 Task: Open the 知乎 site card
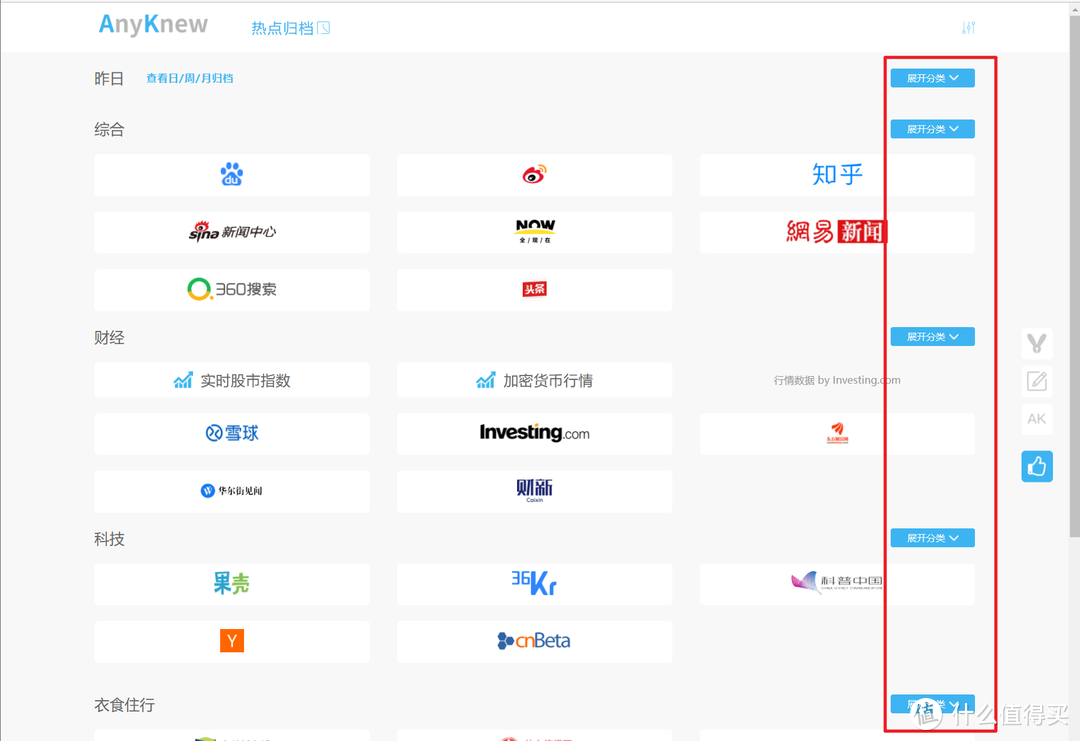pos(837,175)
